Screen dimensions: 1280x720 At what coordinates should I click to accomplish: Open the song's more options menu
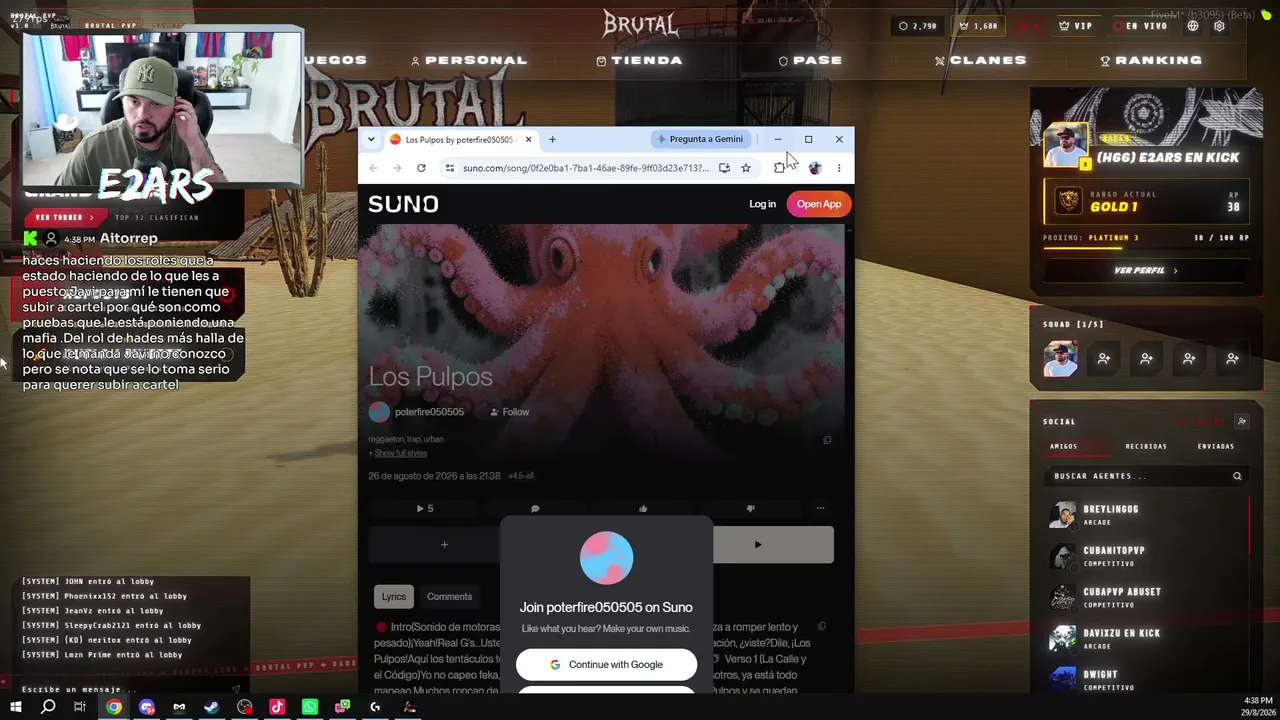[x=820, y=508]
